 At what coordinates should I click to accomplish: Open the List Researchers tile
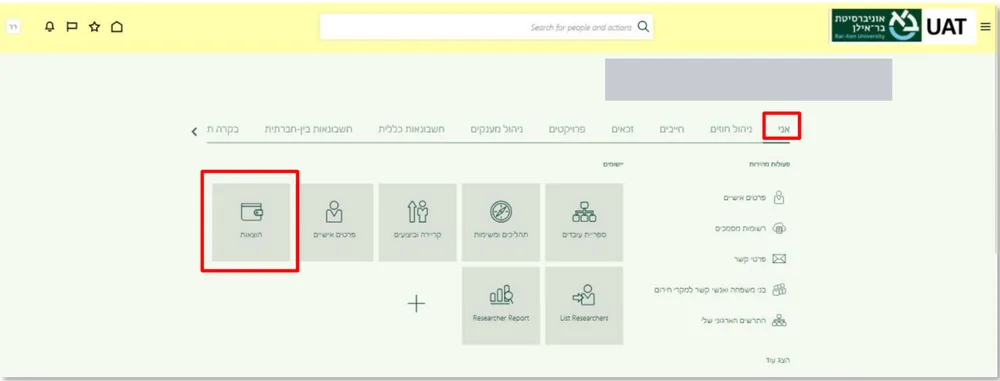pyautogui.click(x=584, y=306)
